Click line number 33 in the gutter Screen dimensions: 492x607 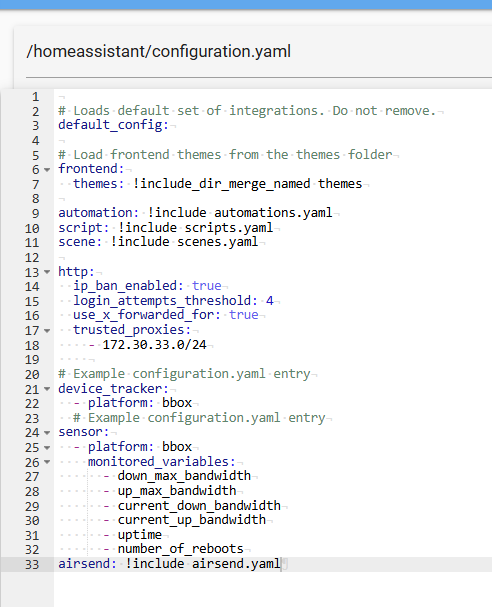[32, 564]
